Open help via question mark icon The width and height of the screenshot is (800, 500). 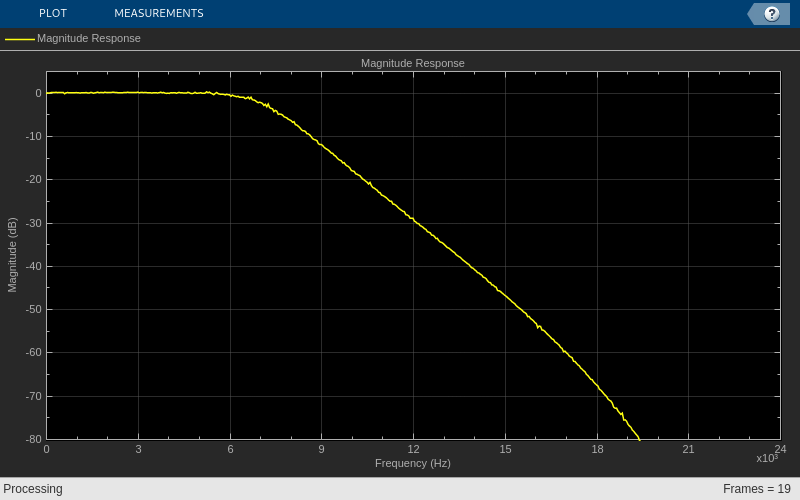click(771, 14)
